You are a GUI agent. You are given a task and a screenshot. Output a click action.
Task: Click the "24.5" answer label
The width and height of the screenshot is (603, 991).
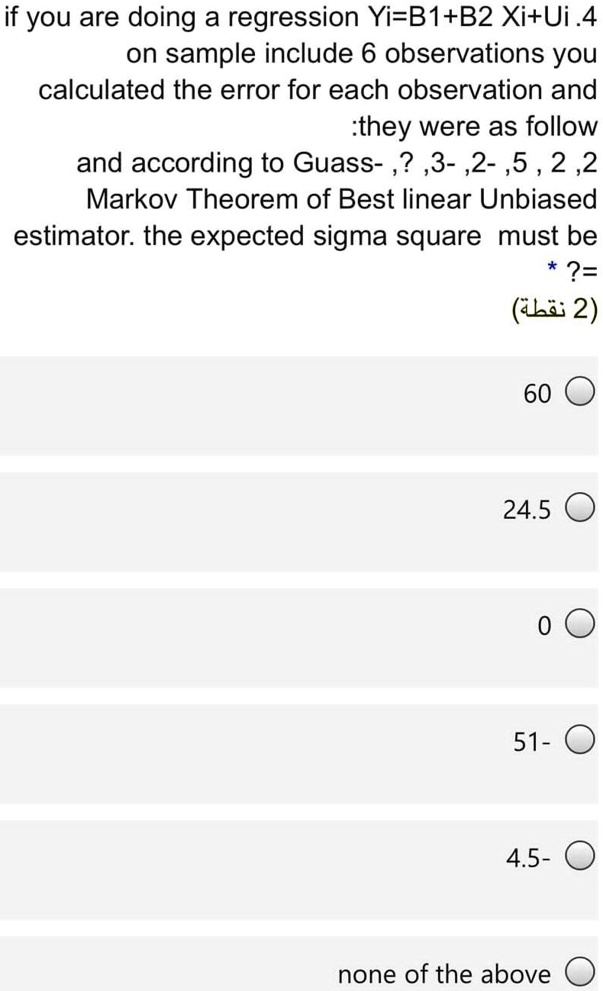click(526, 510)
